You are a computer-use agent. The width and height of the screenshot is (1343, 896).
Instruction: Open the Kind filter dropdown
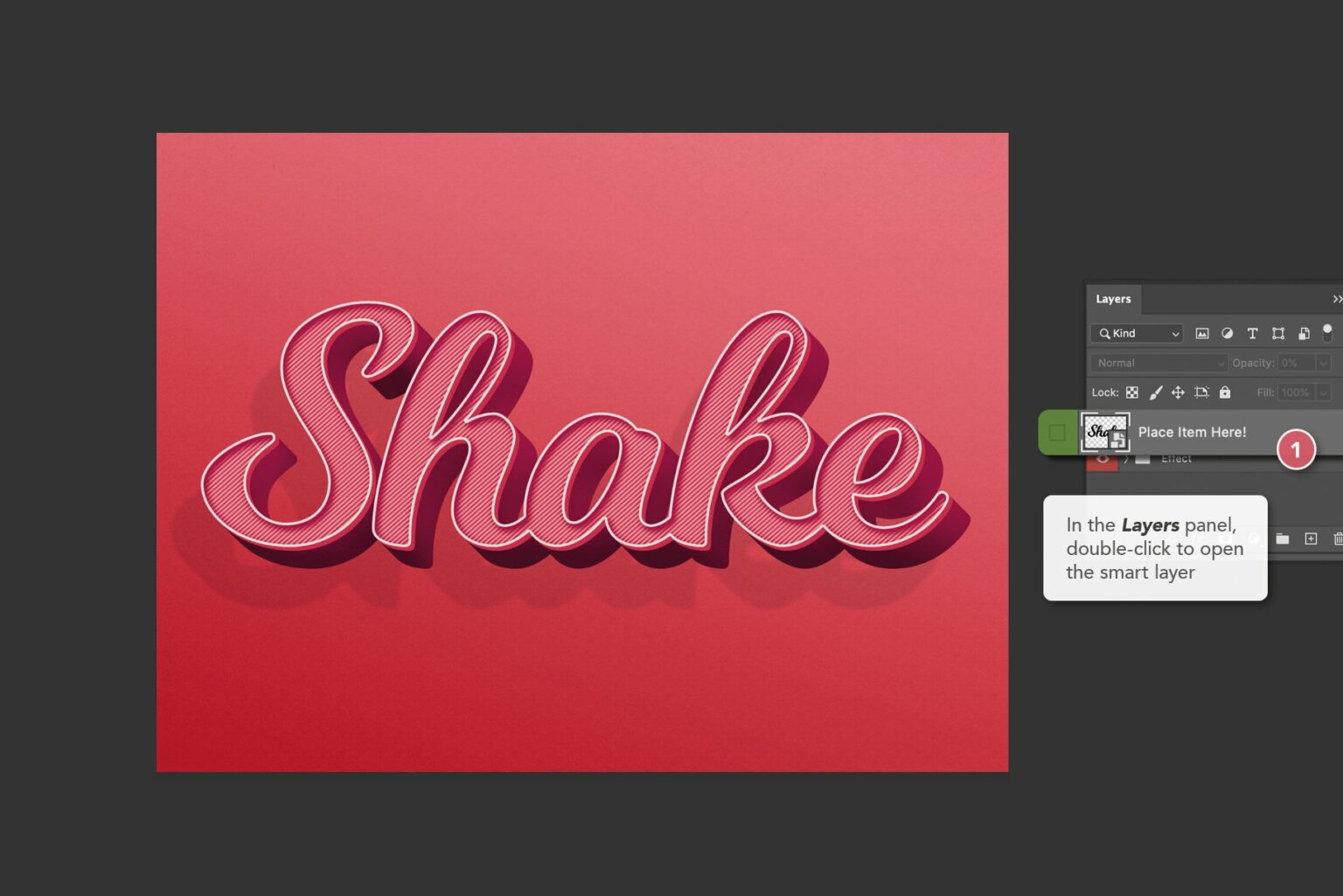[x=1137, y=333]
